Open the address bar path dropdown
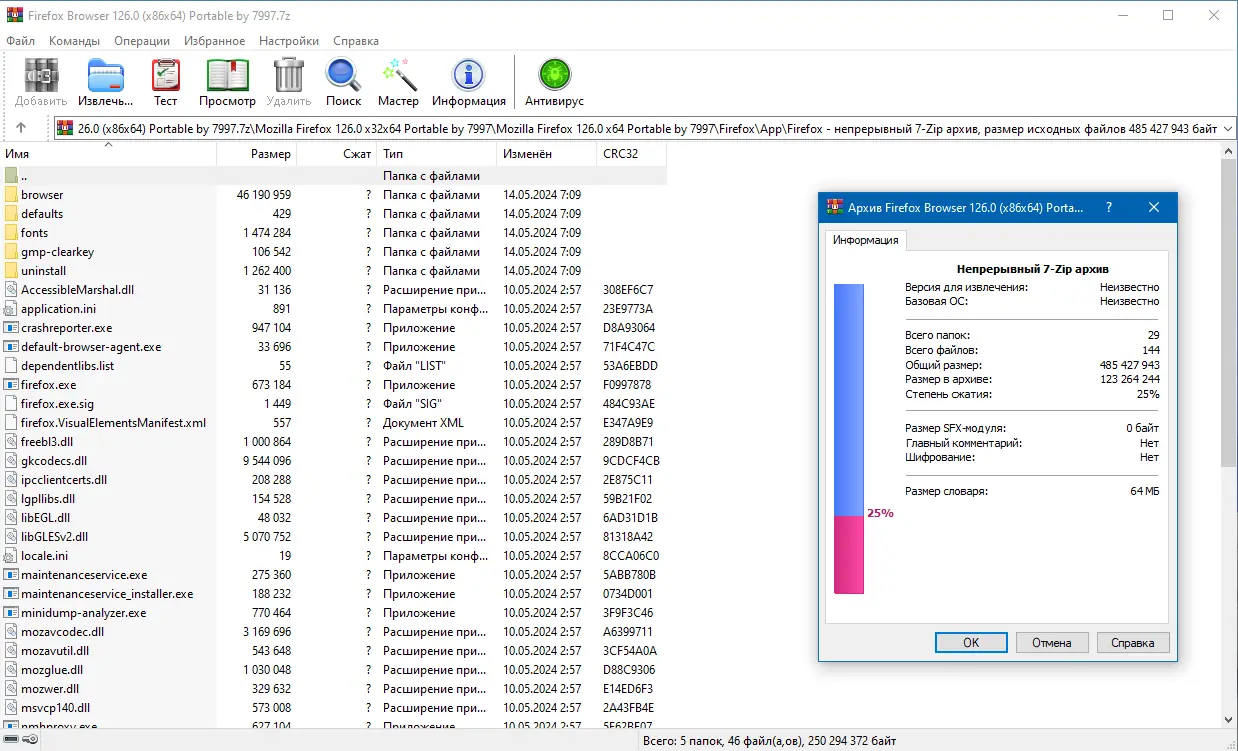The width and height of the screenshot is (1238, 751). 1227,128
